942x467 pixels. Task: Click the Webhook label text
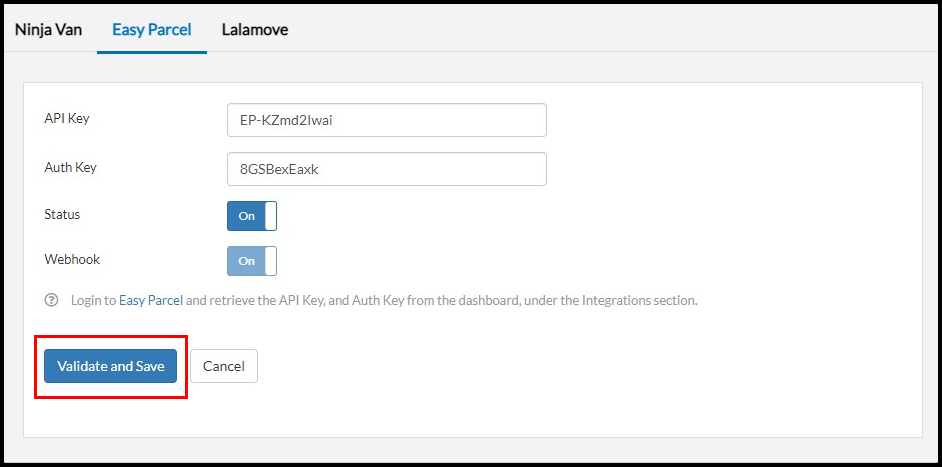coord(72,259)
